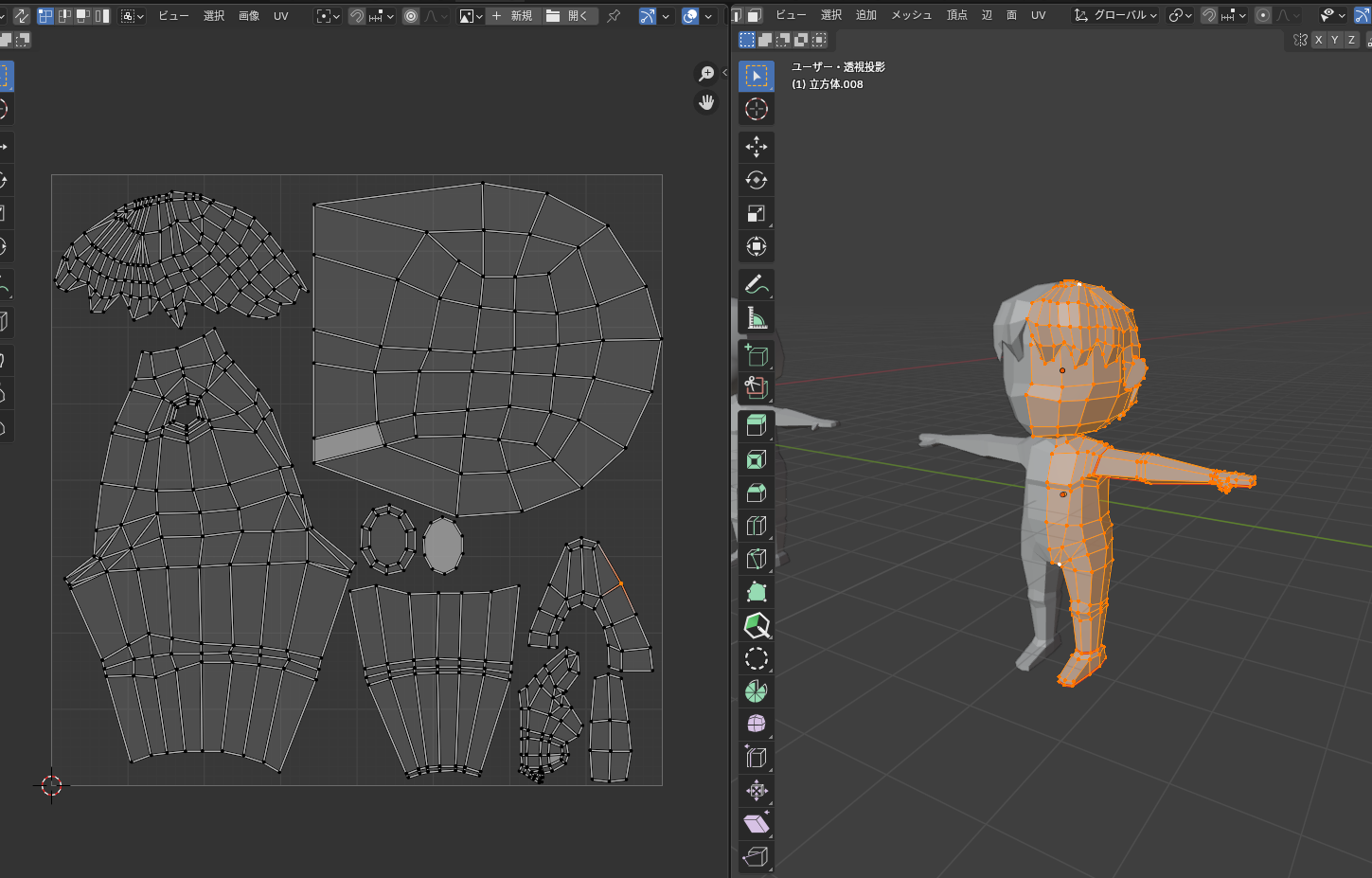
Task: Click the pan hand icon in UV editor
Action: pos(706,102)
